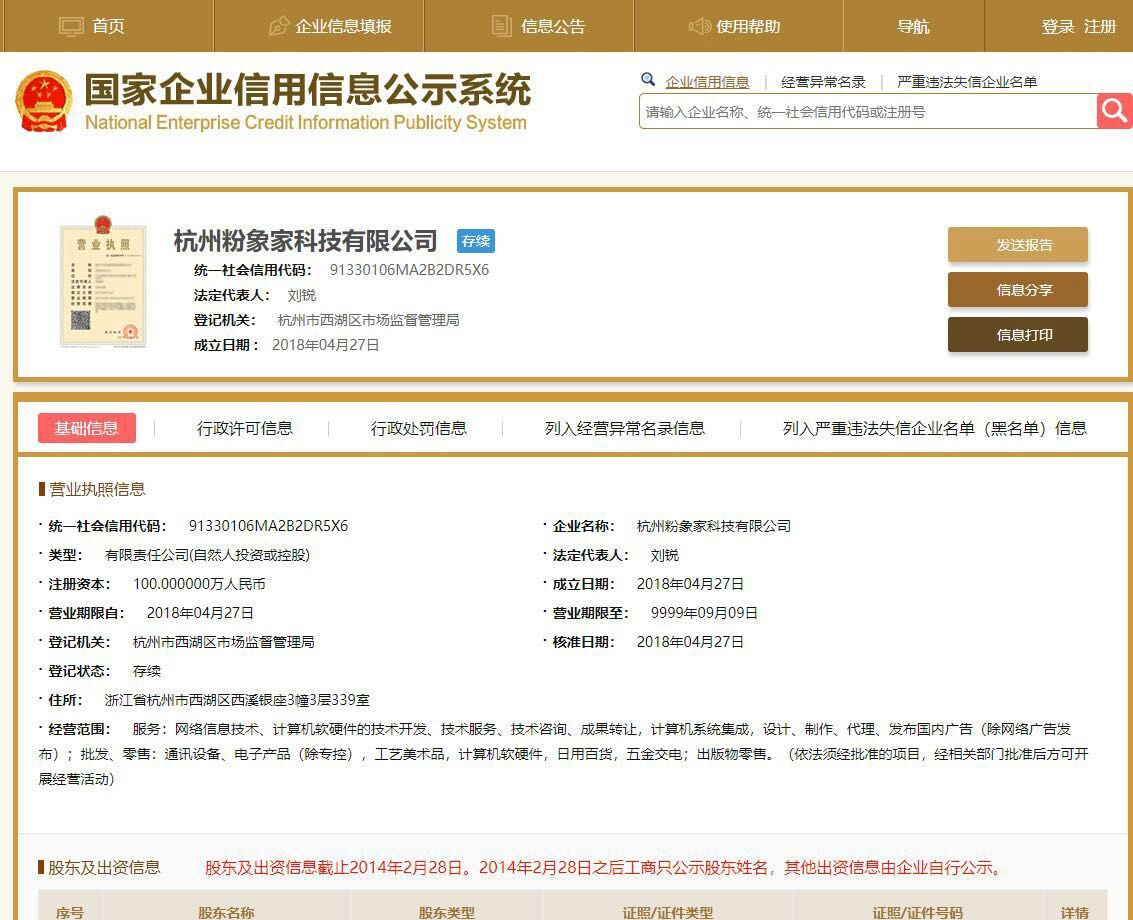Click credit code 91330106MA2B2DR5X6 in header card
The height and width of the screenshot is (920, 1133).
(409, 270)
